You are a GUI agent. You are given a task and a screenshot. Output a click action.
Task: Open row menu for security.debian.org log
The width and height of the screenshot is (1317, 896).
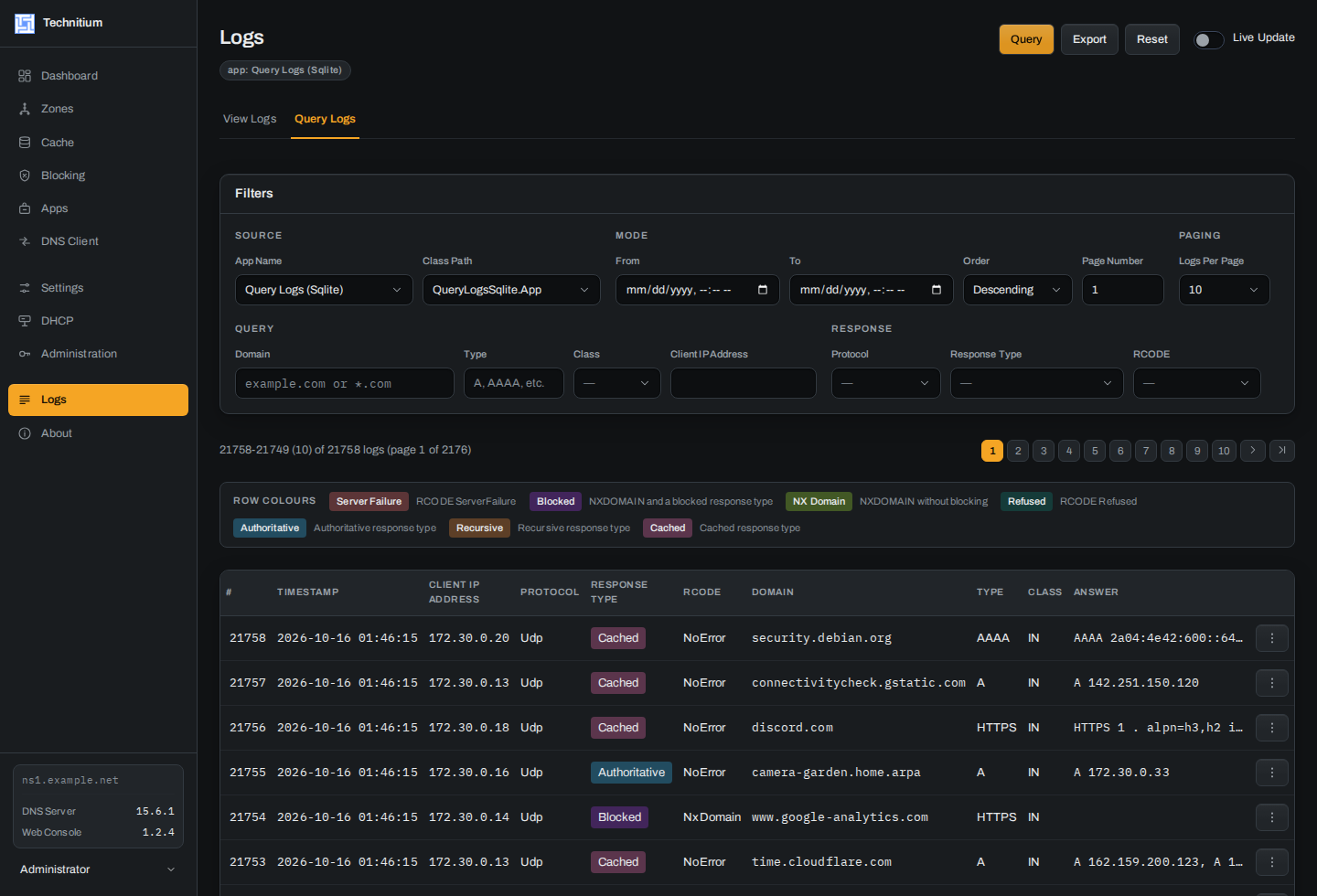tap(1272, 638)
